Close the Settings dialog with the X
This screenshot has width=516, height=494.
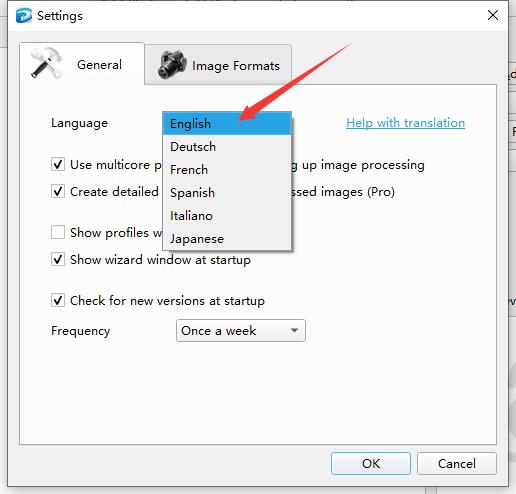click(493, 15)
